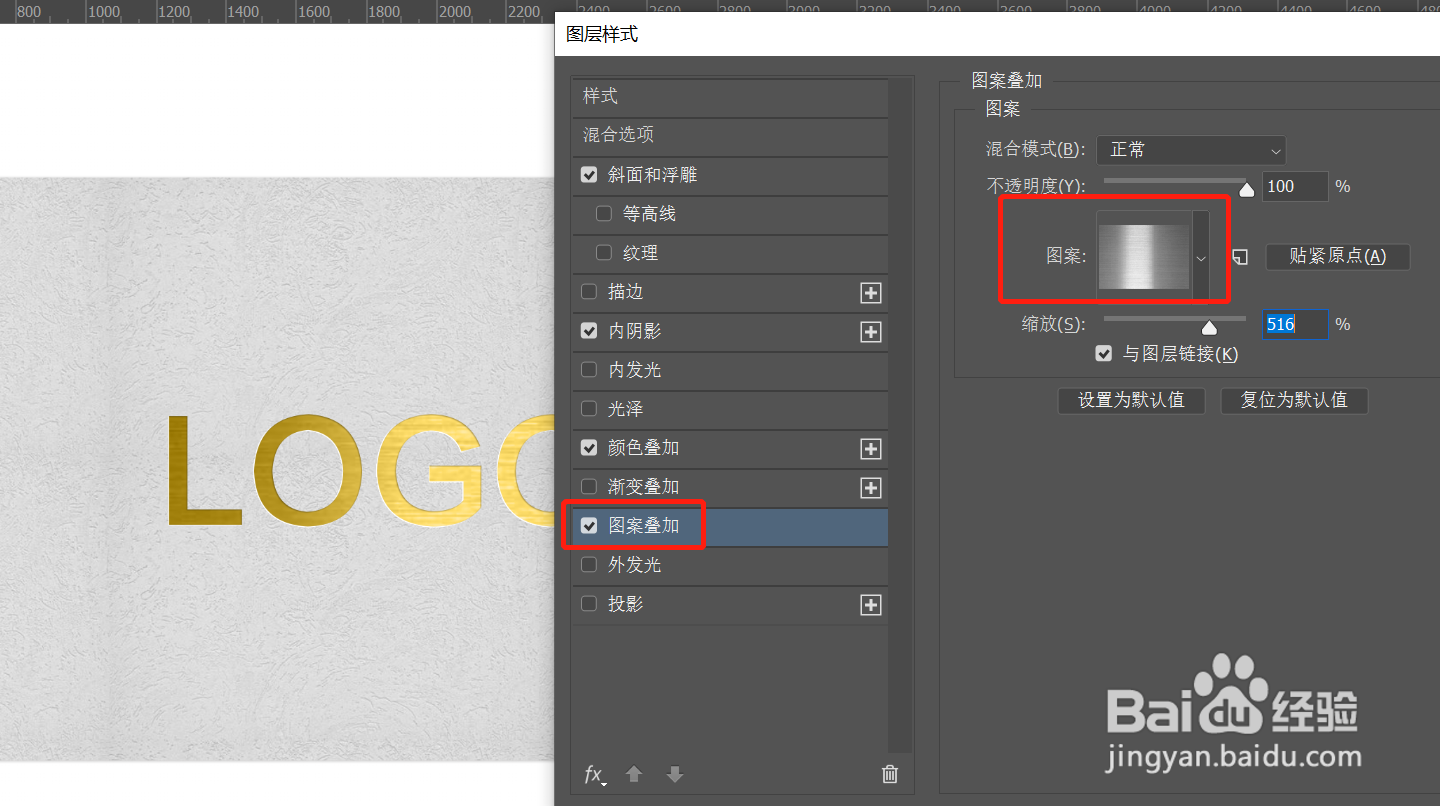Adjust the 不透明度 slider handle
This screenshot has width=1440, height=806.
(1246, 190)
